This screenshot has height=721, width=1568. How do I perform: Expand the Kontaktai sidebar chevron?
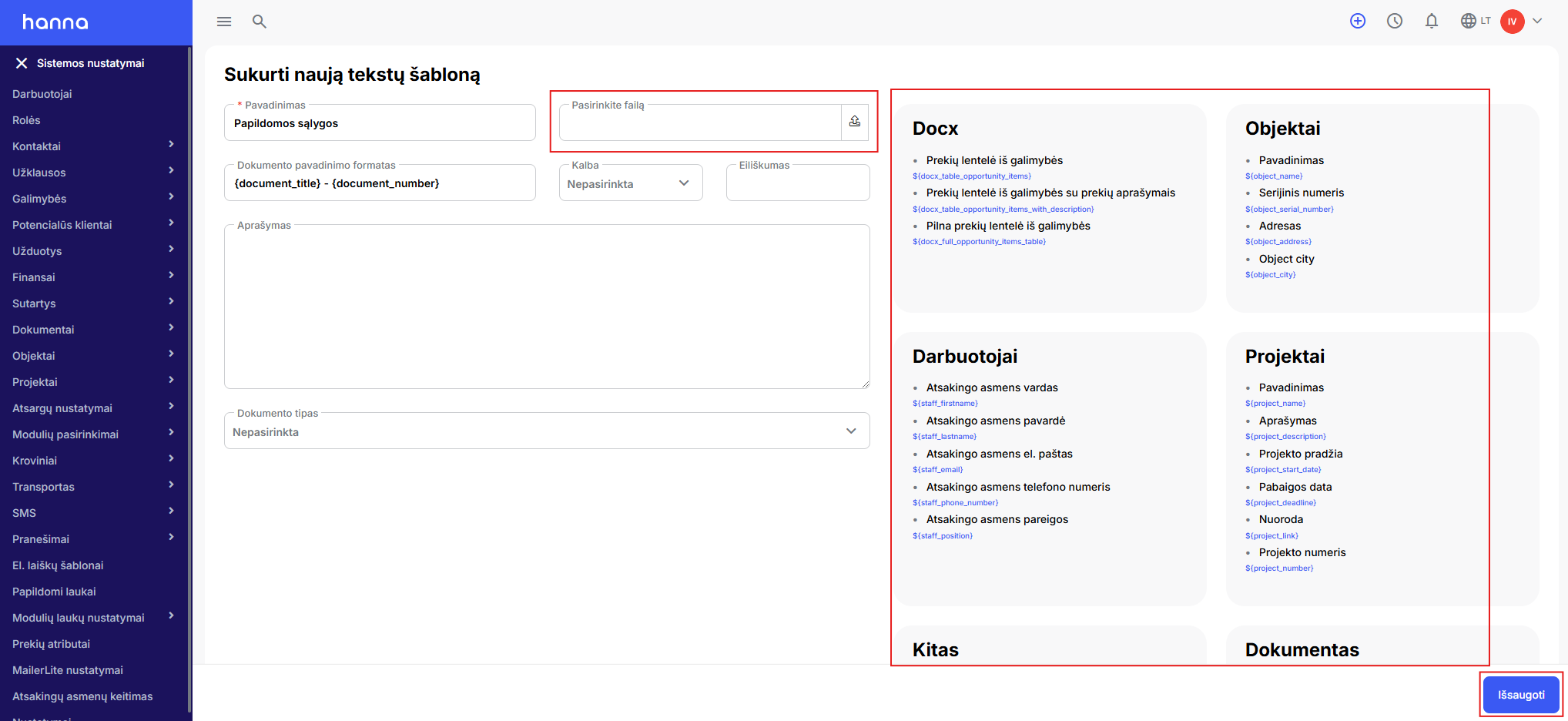pos(171,144)
